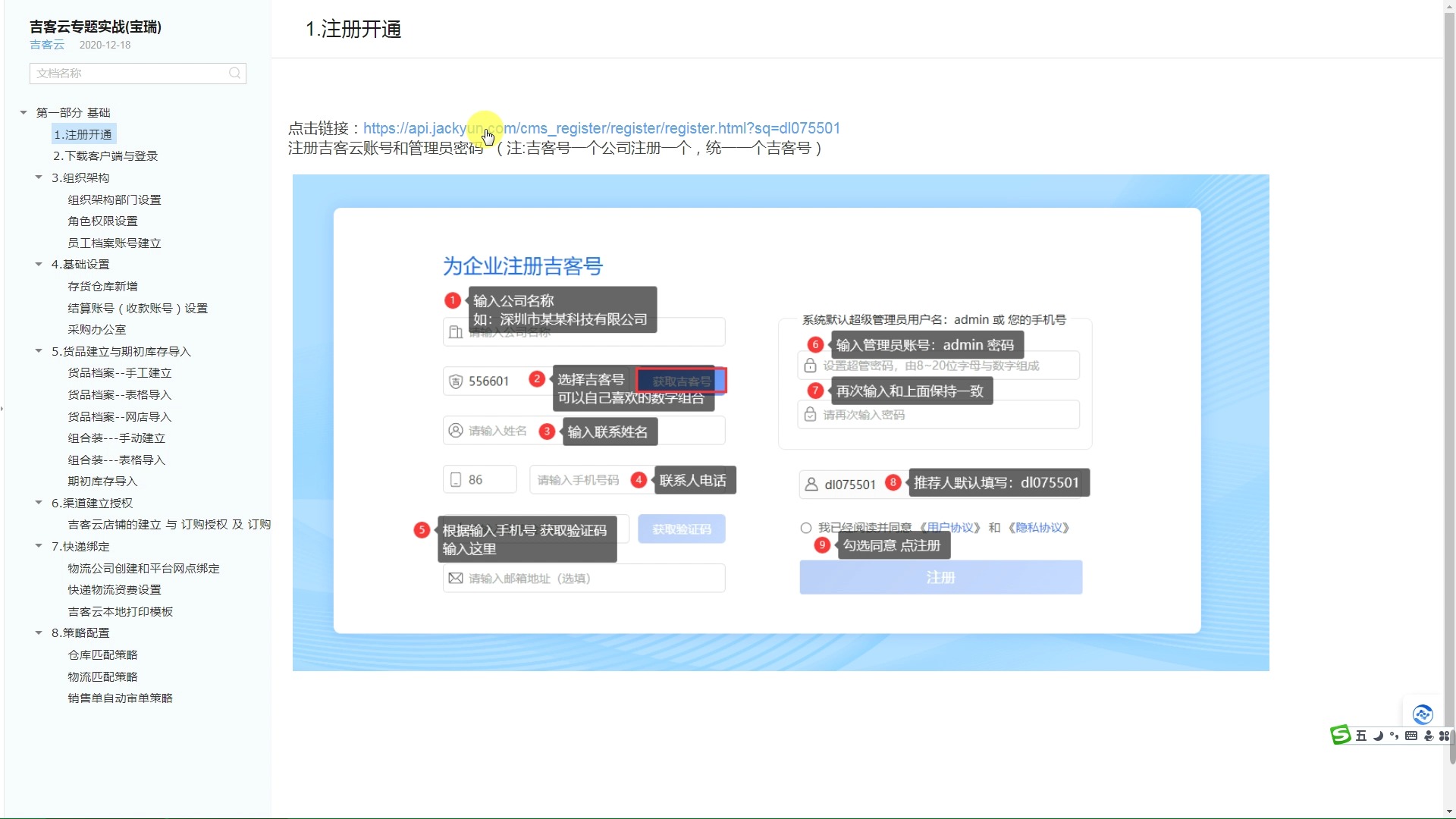Open the embedded registration form screenshot
Viewport: 1456px width, 819px height.
click(x=780, y=422)
